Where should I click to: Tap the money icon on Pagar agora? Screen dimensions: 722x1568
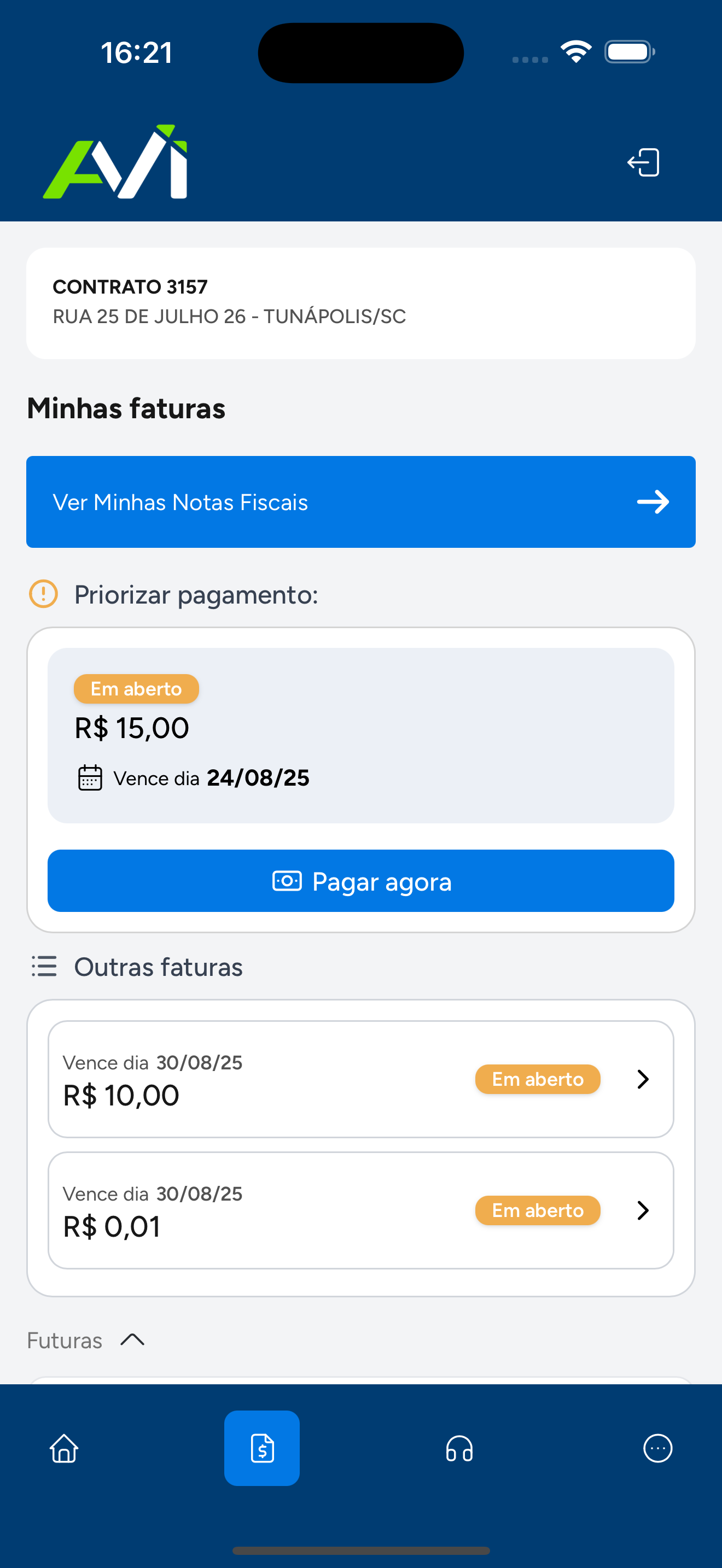coord(287,881)
